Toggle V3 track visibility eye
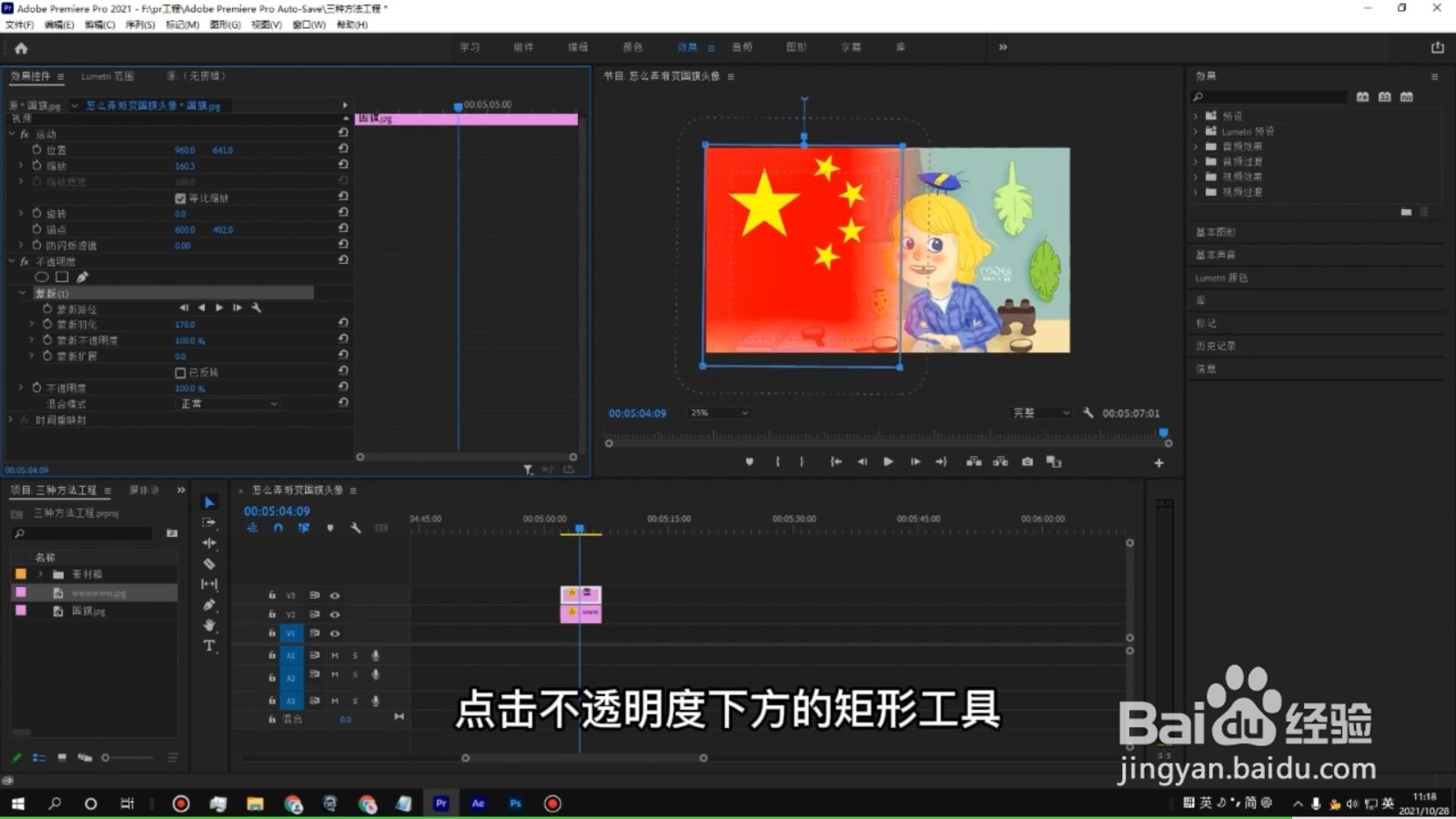Screen dimensions: 1456x819 click(334, 595)
